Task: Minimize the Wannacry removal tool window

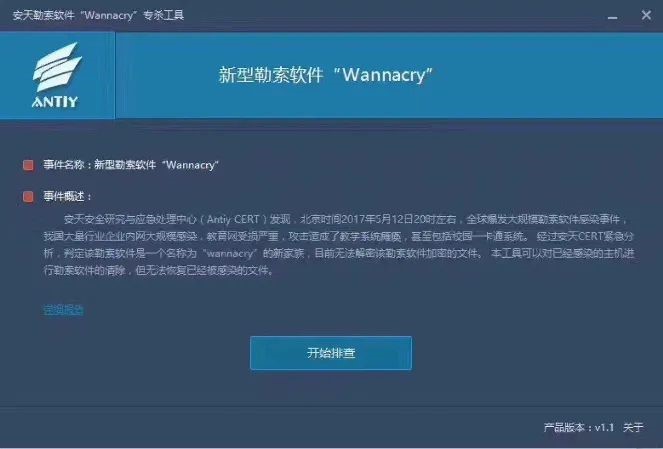Action: click(x=612, y=17)
